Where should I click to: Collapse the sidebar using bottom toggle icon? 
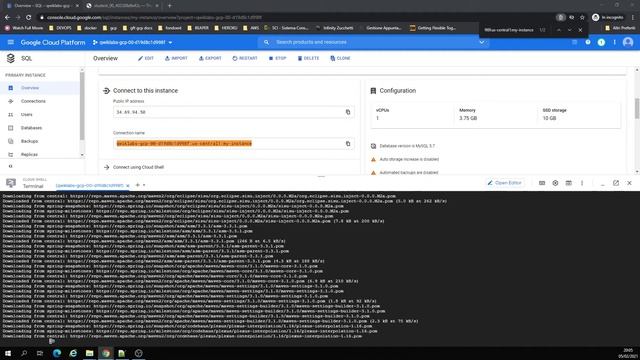[x=11, y=167]
